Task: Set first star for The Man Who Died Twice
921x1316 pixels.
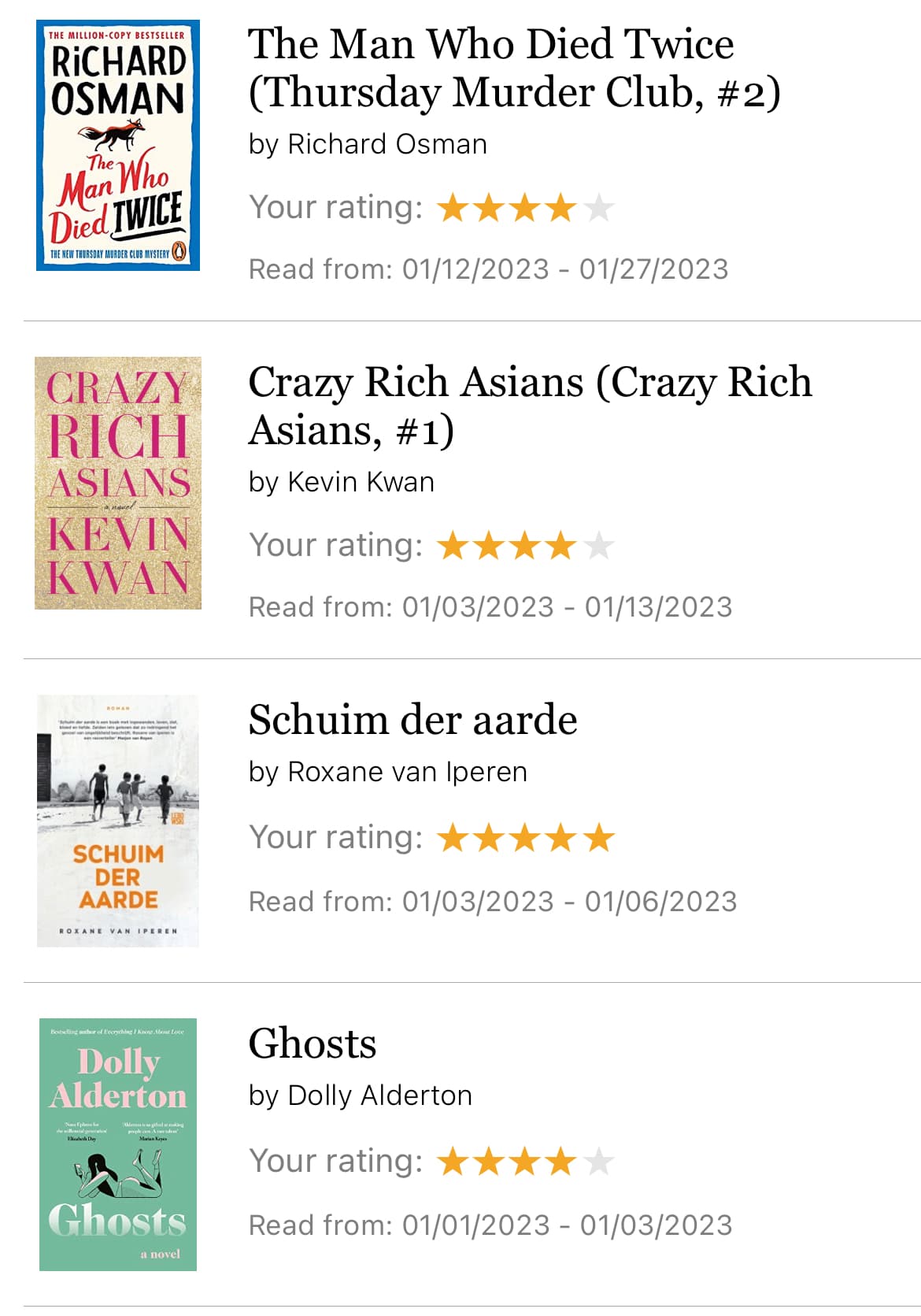Action: pos(453,208)
